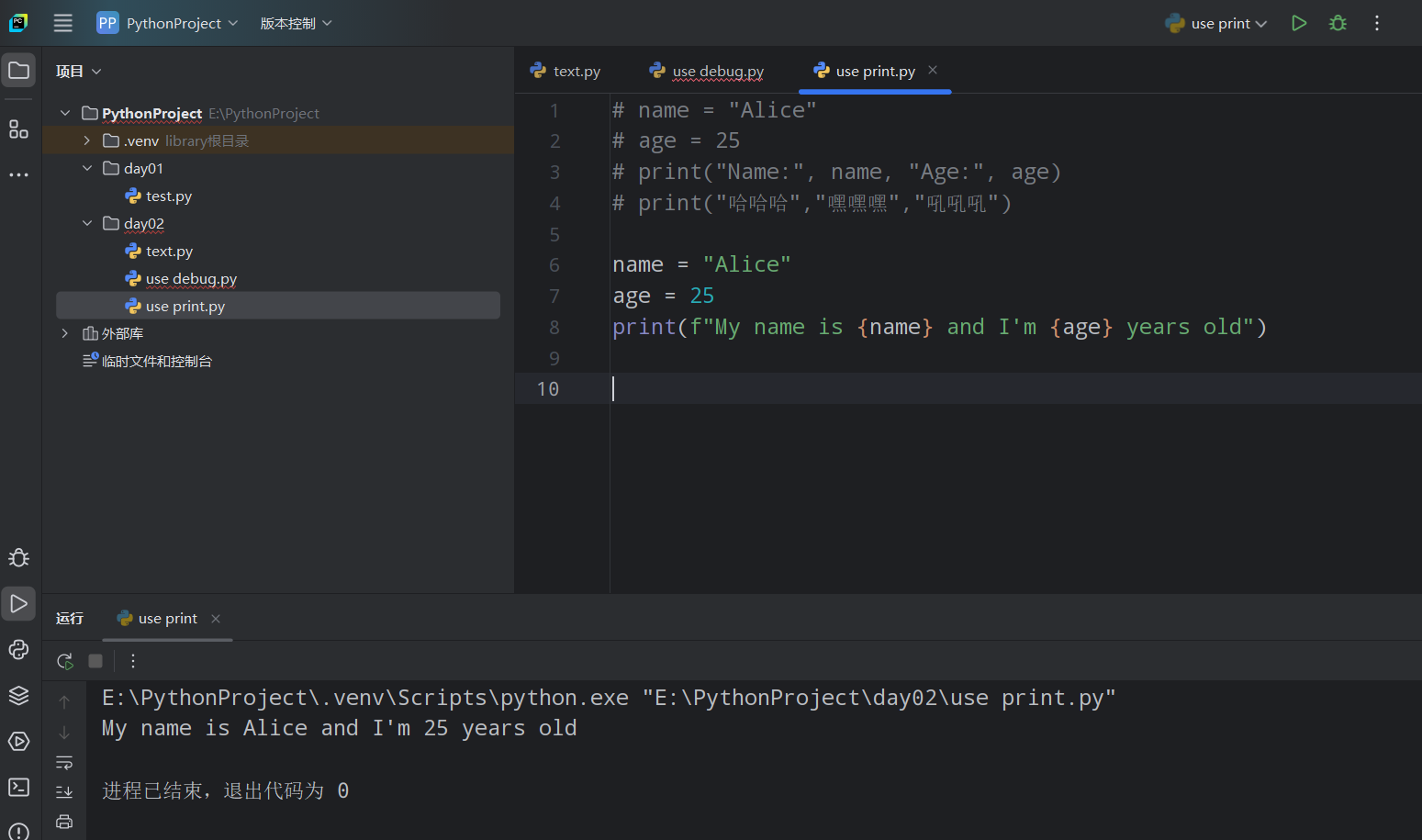This screenshot has width=1422, height=840.
Task: Collapse the PythonProject root node
Action: 65,113
